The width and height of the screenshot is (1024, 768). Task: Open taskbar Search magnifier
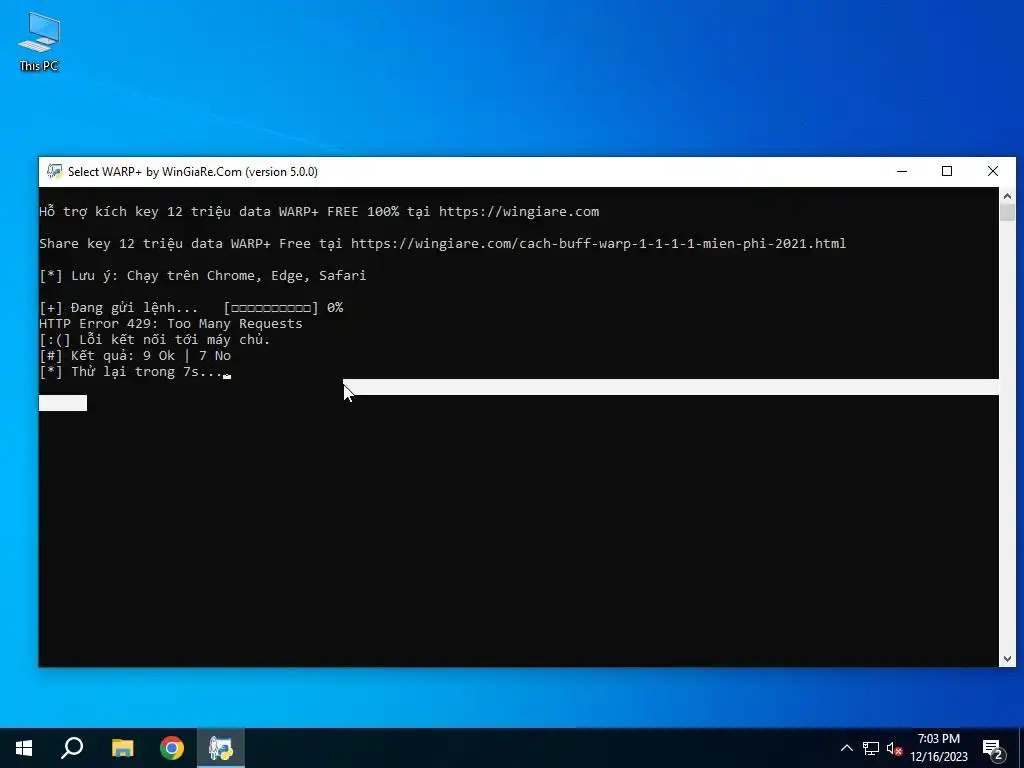click(x=72, y=748)
